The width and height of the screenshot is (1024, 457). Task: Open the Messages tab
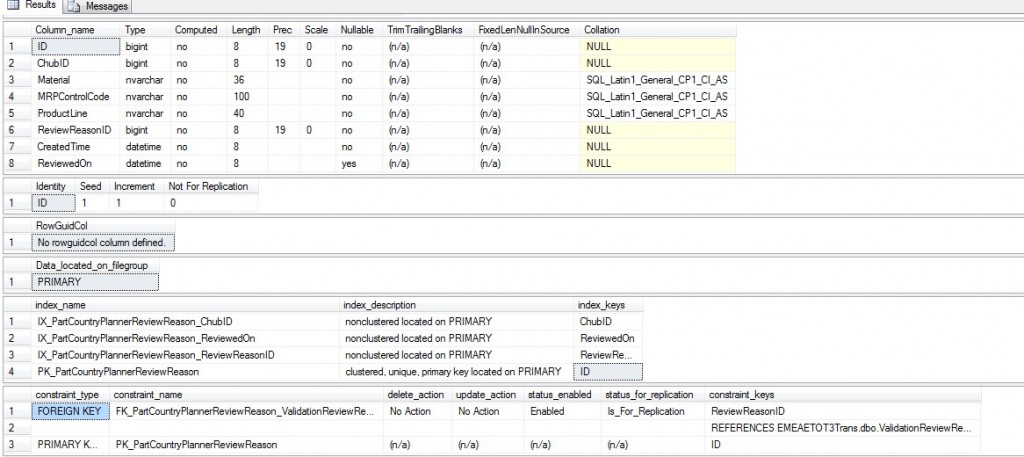[97, 7]
